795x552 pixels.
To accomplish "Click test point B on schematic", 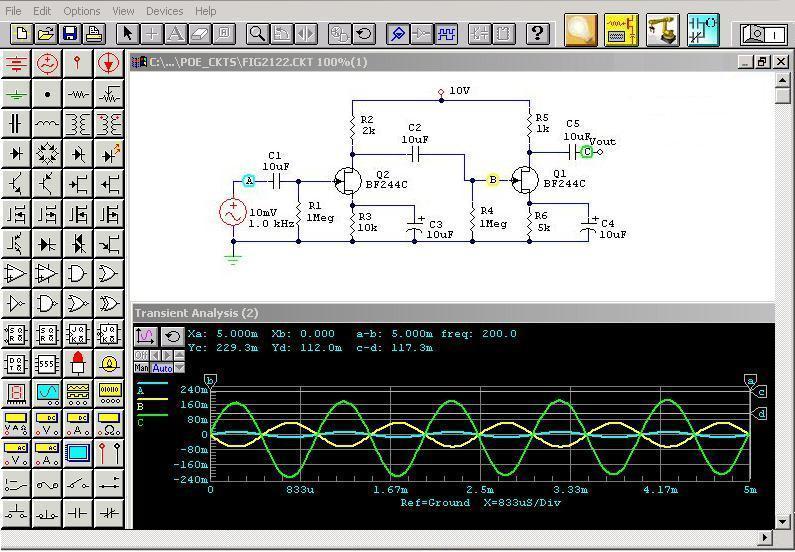I will coord(492,180).
